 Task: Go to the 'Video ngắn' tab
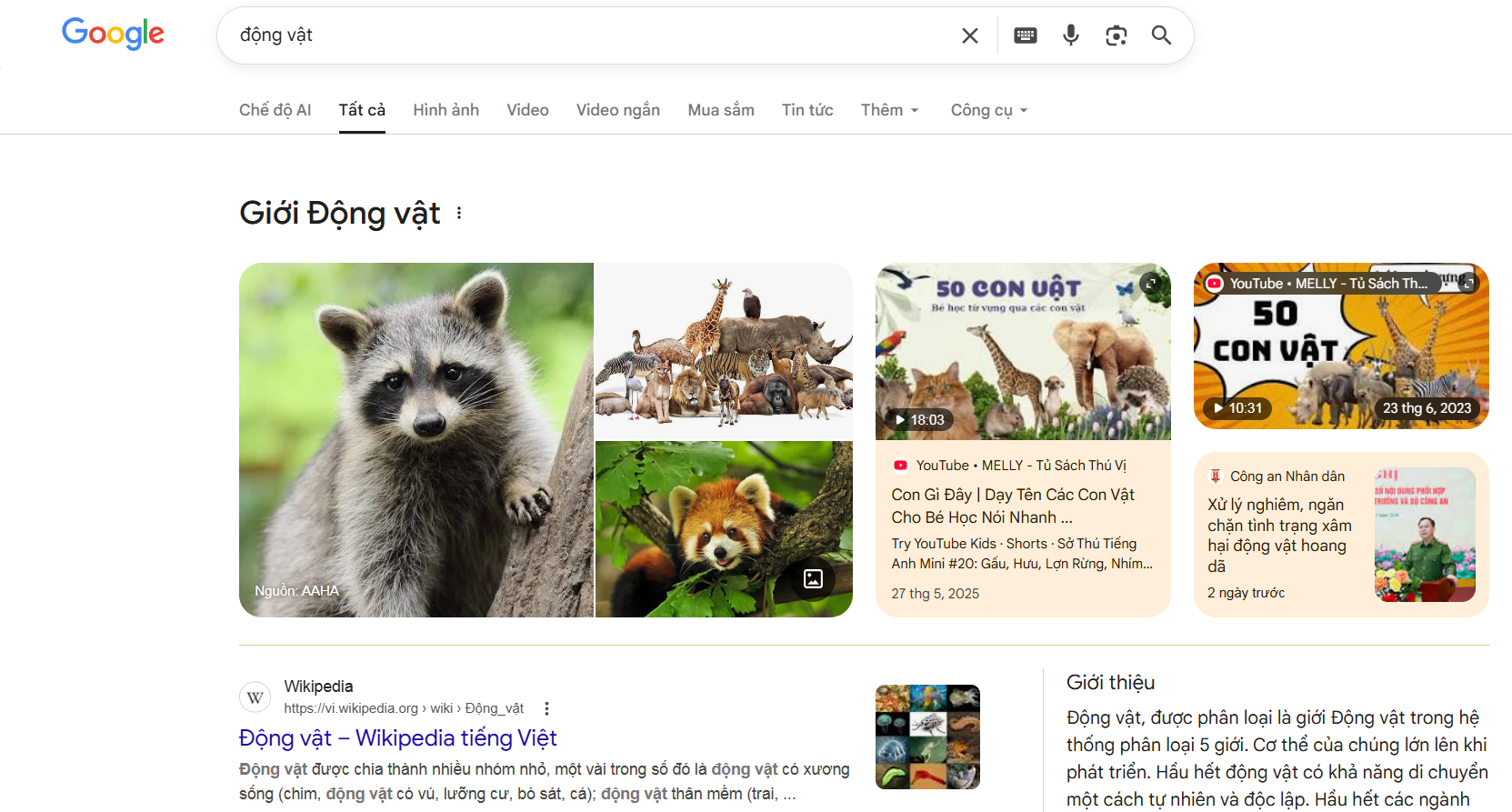[618, 110]
